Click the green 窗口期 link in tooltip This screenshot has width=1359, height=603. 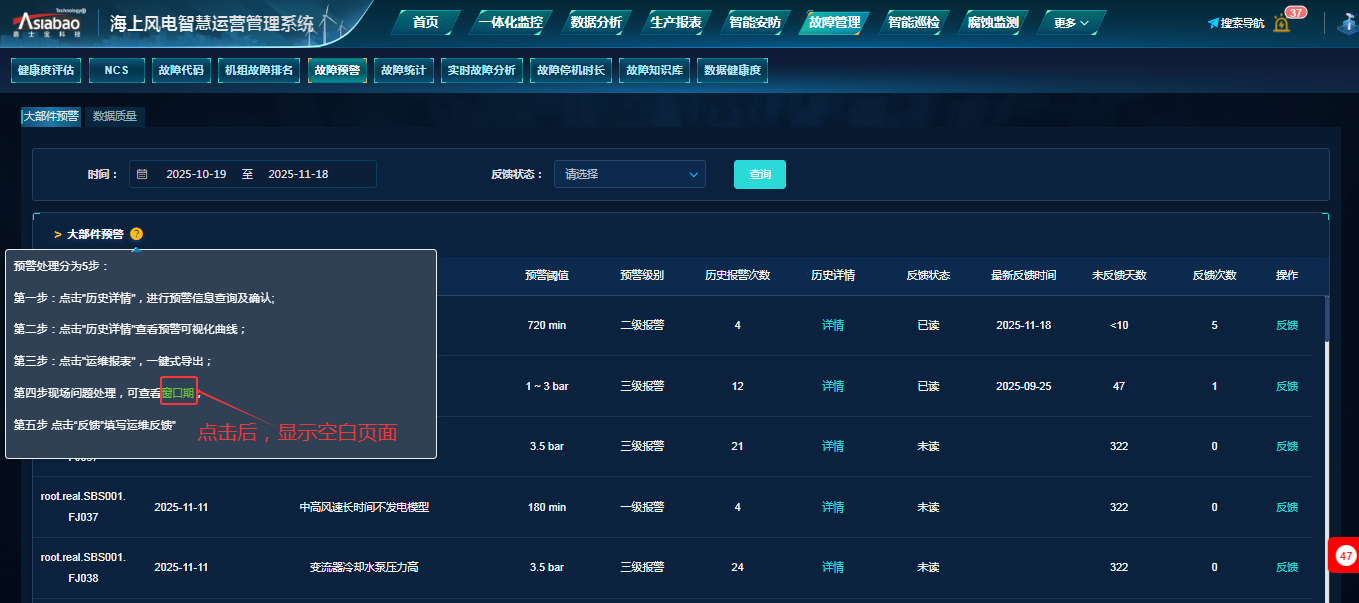click(178, 393)
